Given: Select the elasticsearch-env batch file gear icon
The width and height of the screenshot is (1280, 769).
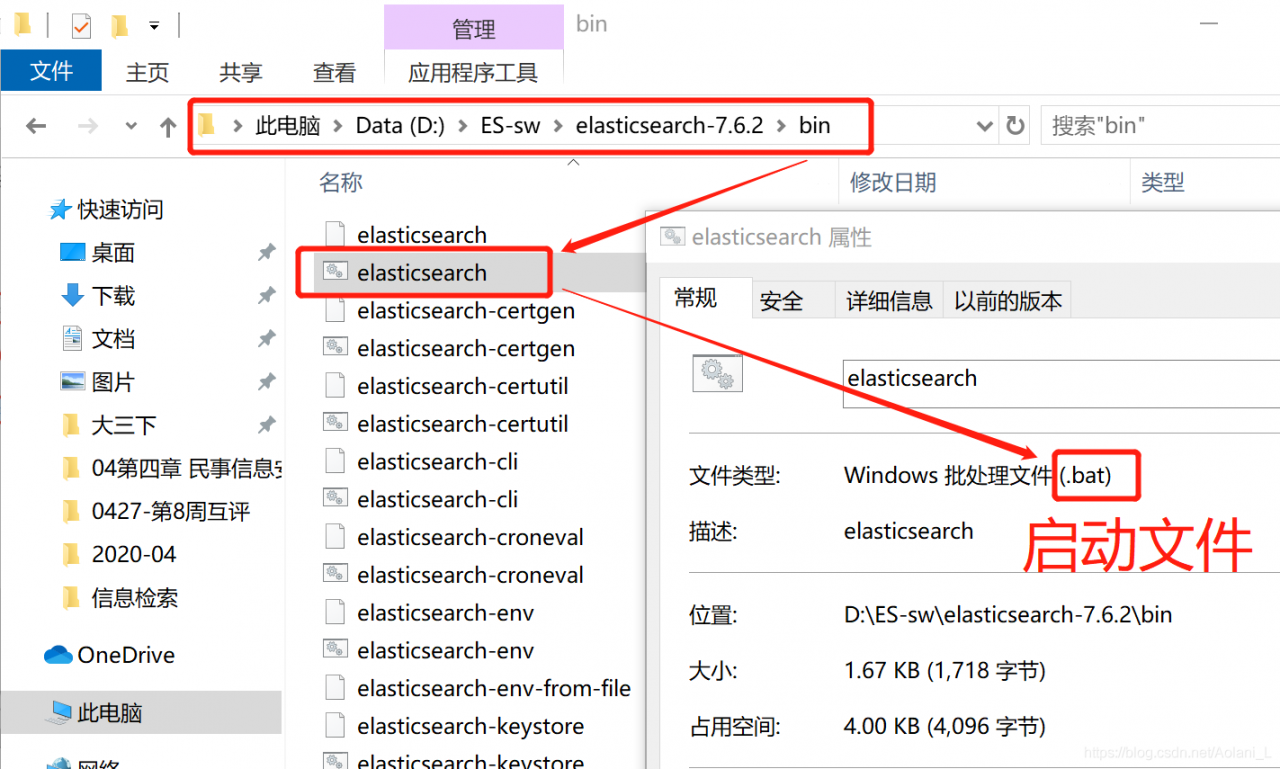Looking at the screenshot, I should 336,650.
